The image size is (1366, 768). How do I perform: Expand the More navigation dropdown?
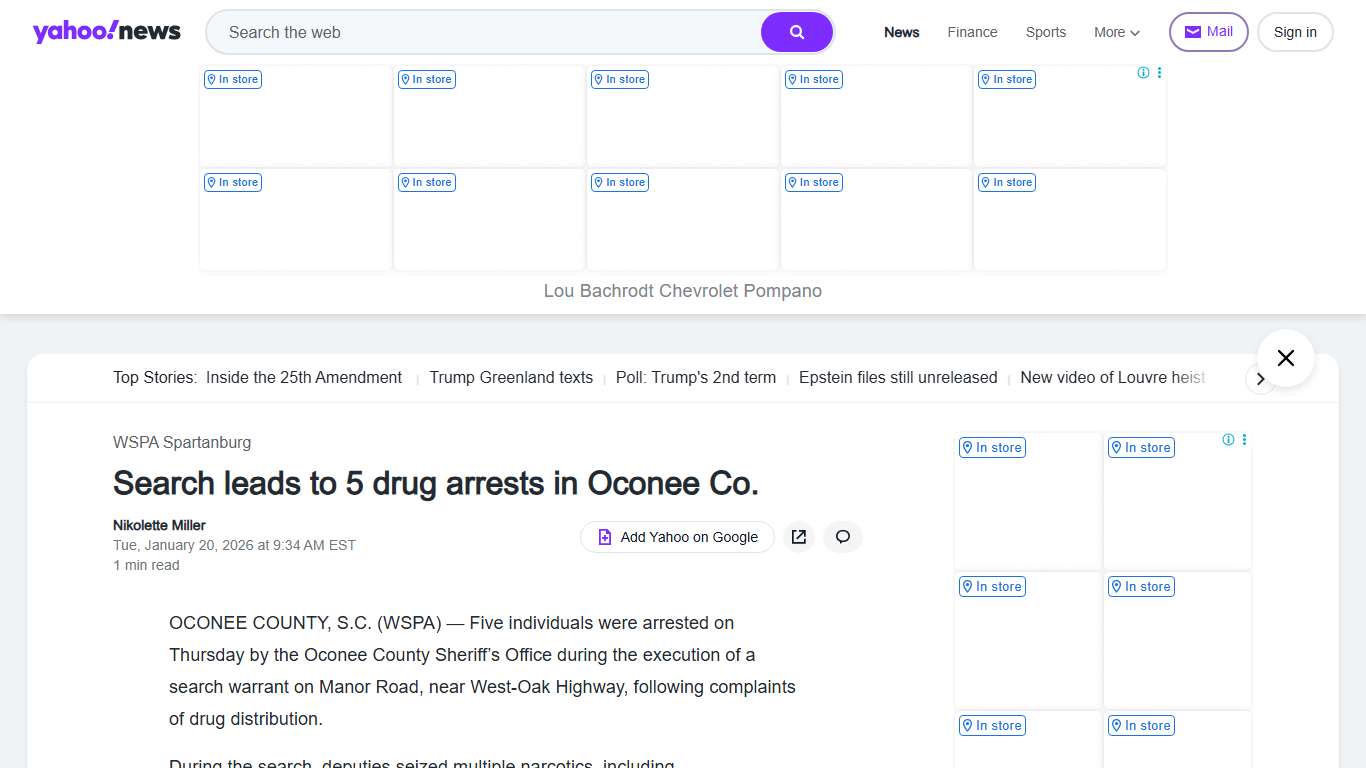pyautogui.click(x=1115, y=32)
